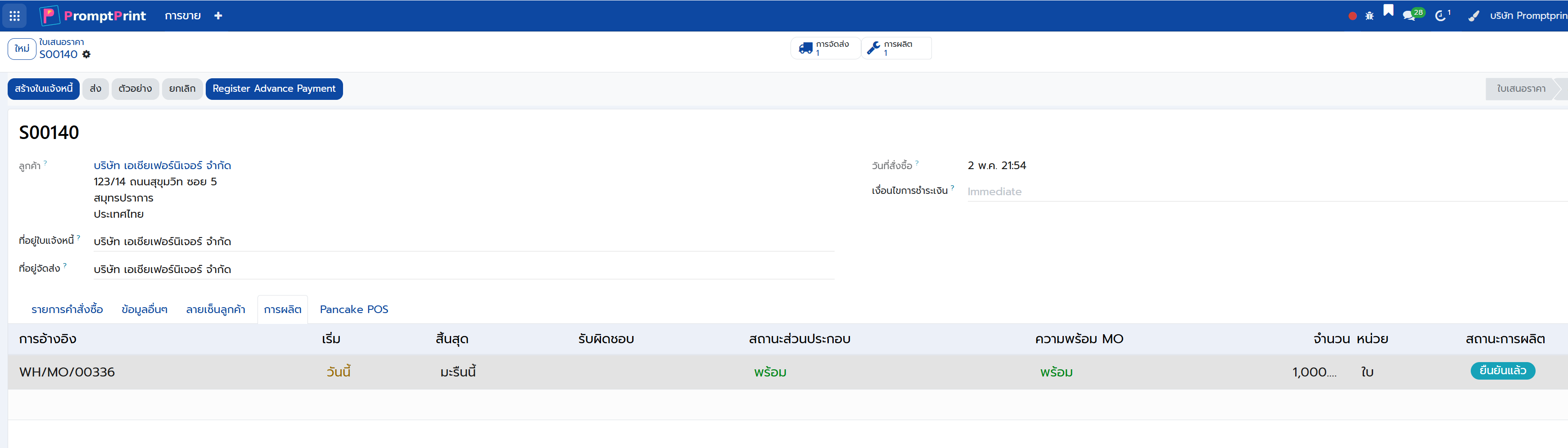This screenshot has height=448, width=1568.
Task: Click the เงื่อนไขการชำระเงิน Immediate field
Action: pyautogui.click(x=1267, y=192)
